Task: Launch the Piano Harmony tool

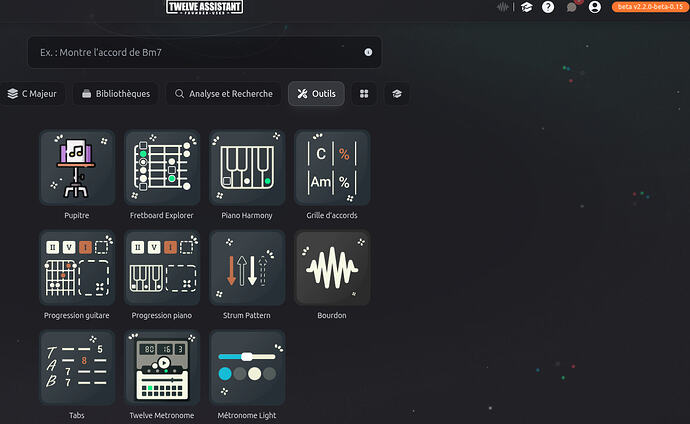Action: click(247, 168)
